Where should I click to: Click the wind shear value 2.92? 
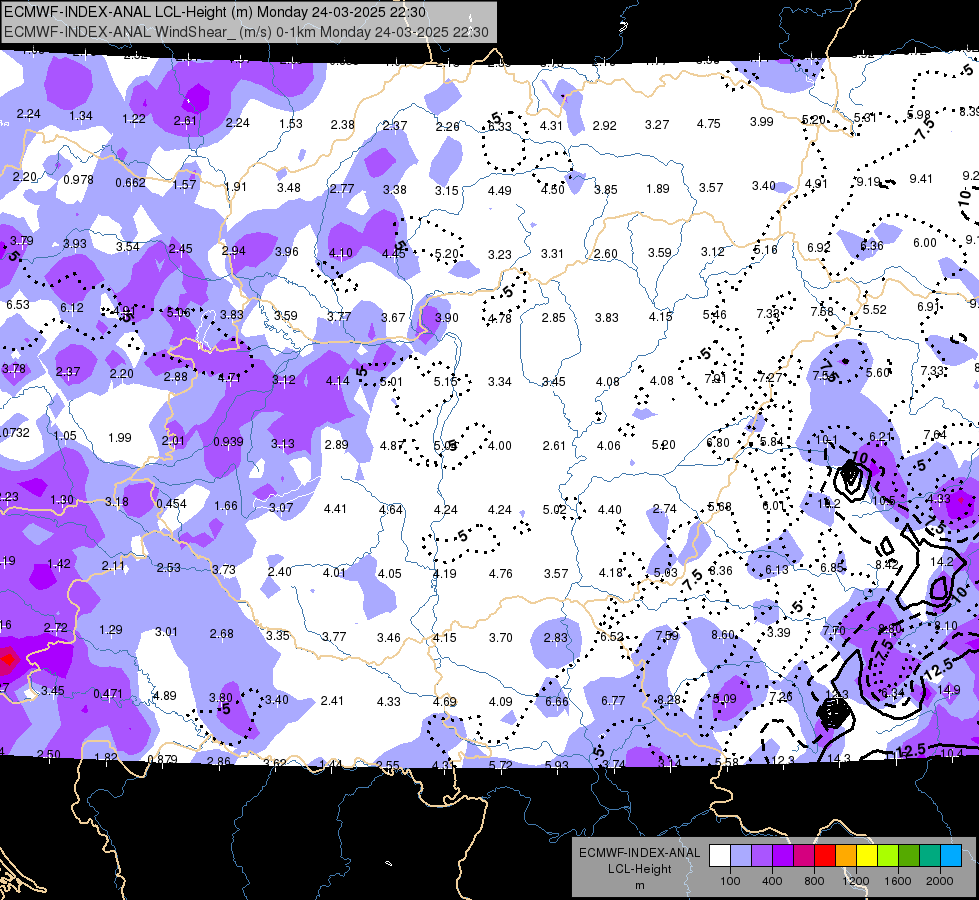pos(604,126)
